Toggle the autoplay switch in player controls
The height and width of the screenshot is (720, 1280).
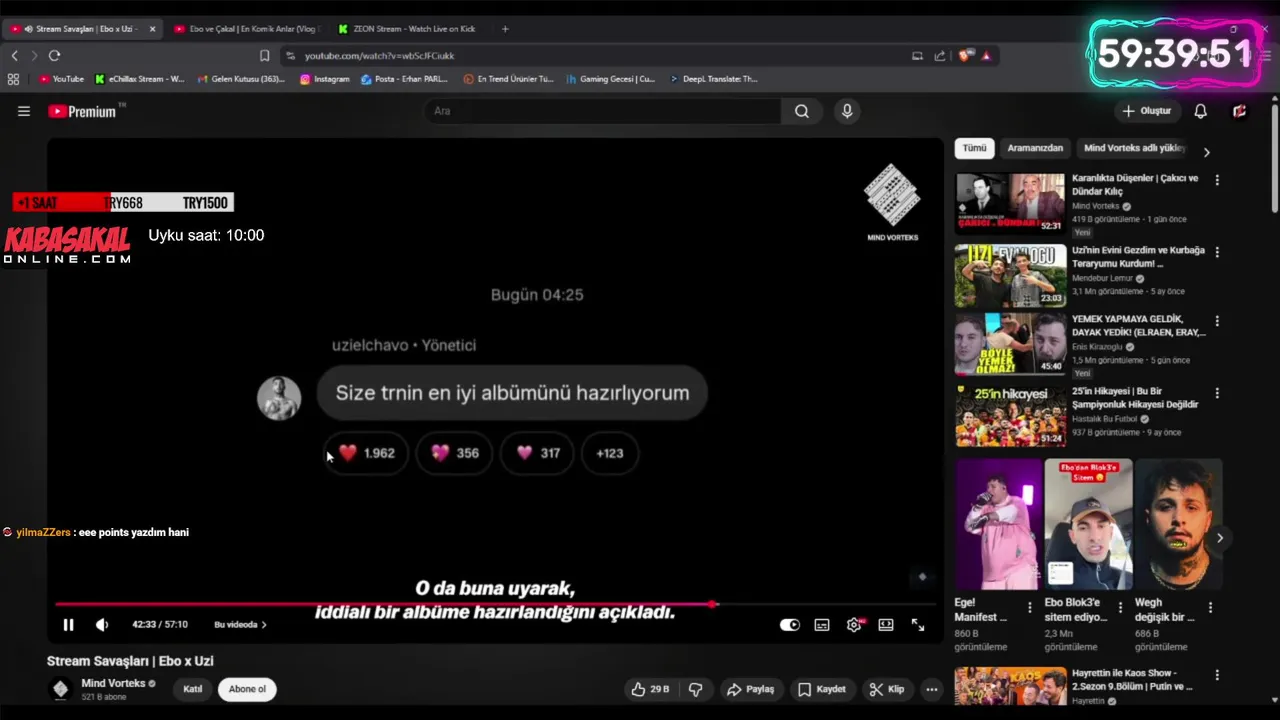point(790,625)
